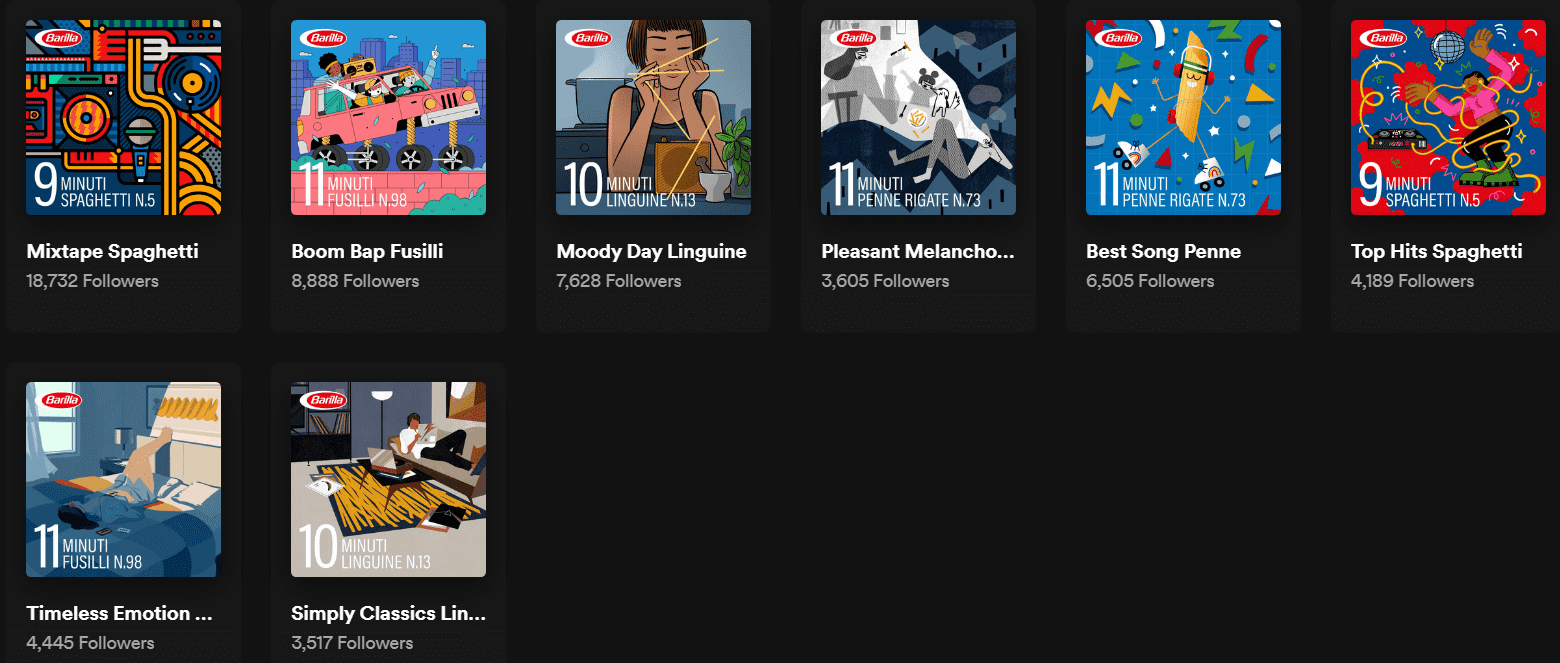Image resolution: width=1560 pixels, height=663 pixels.
Task: Open the Boom Bap Fusilli playlist cover
Action: point(388,116)
